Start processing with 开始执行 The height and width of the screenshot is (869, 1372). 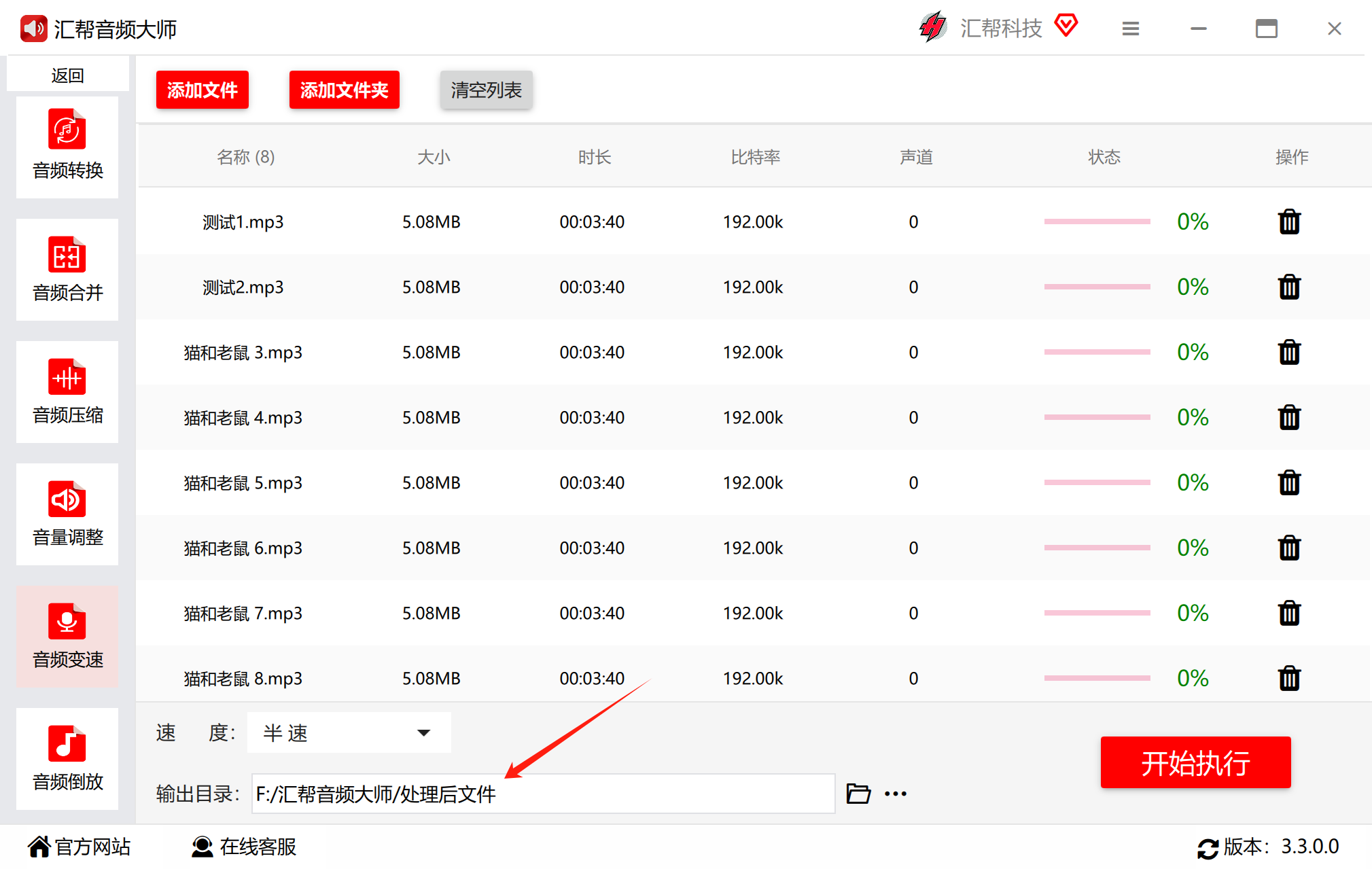coord(1195,762)
